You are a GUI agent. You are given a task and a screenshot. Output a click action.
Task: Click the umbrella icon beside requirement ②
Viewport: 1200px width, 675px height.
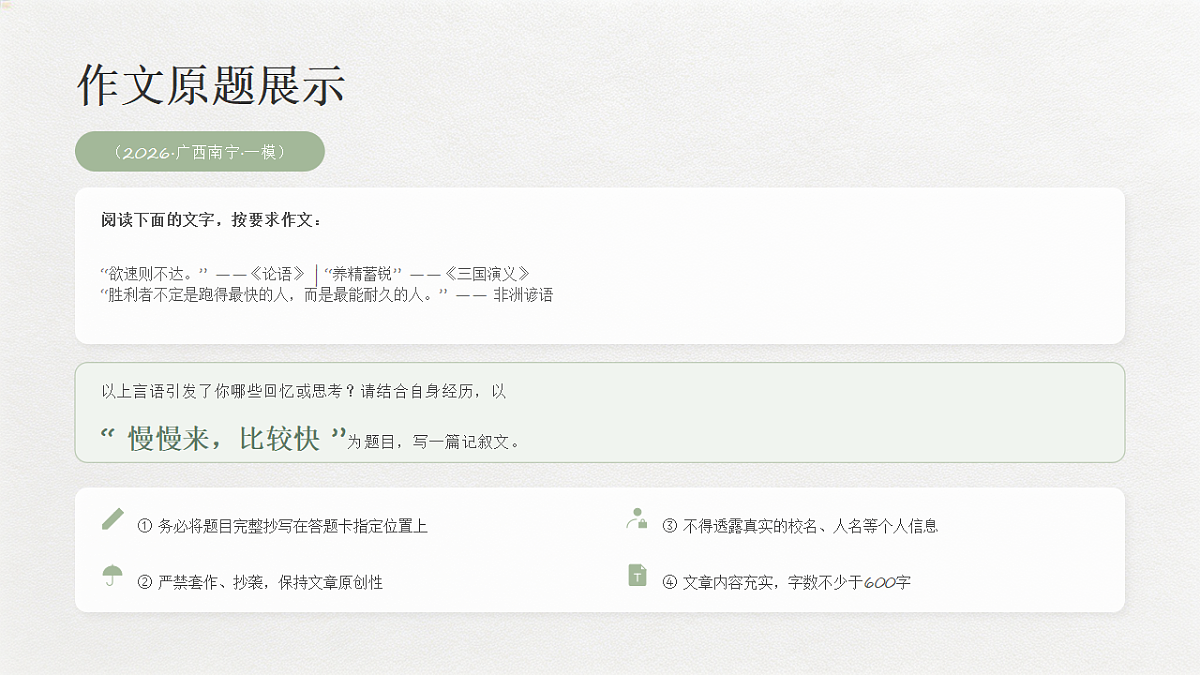[x=113, y=575]
